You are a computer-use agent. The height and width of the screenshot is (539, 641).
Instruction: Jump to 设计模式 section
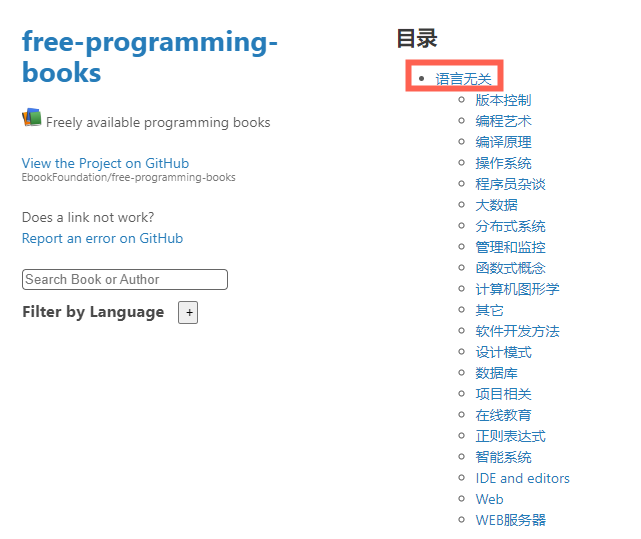503,352
